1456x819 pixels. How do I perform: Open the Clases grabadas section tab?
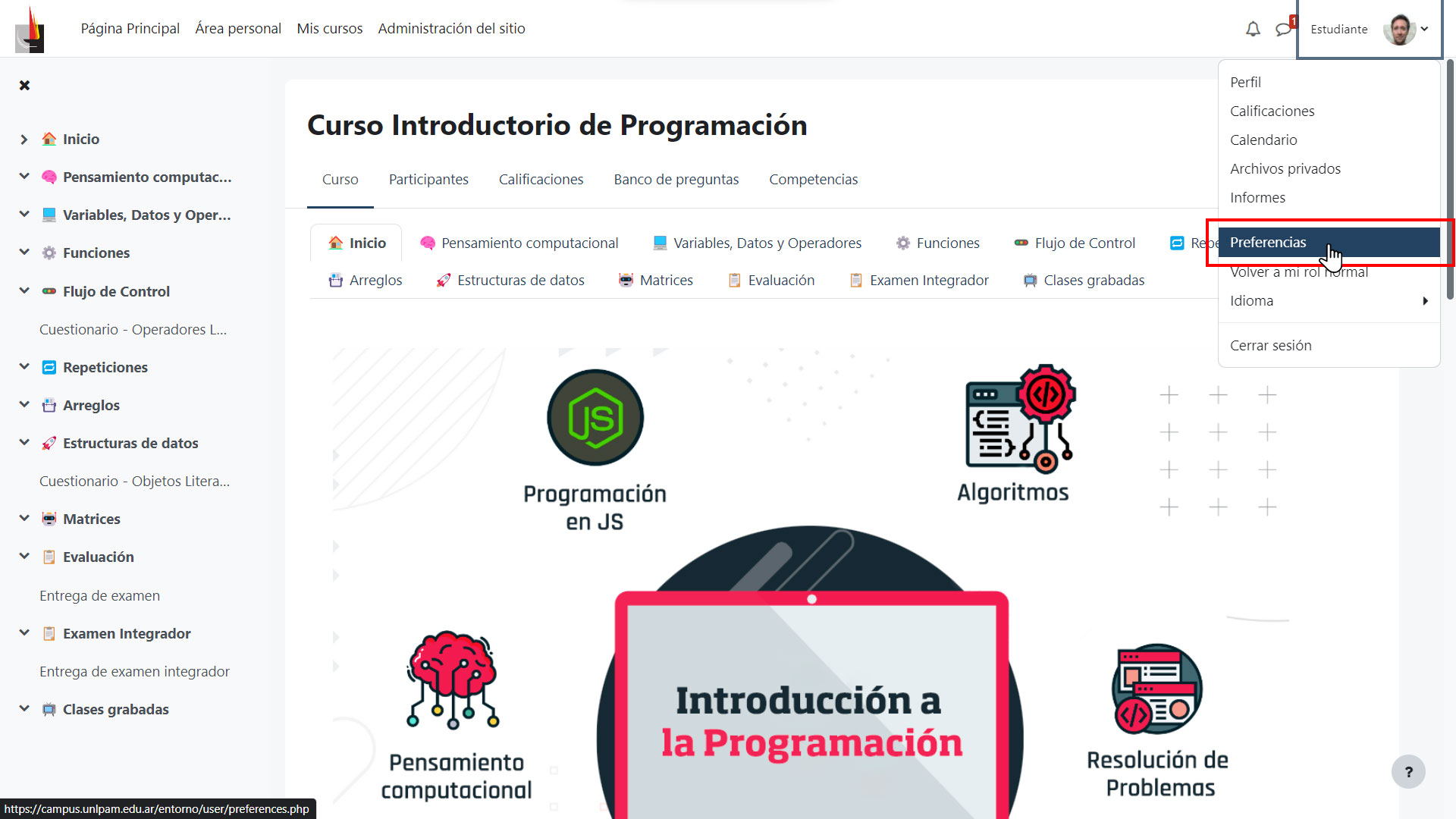1084,280
